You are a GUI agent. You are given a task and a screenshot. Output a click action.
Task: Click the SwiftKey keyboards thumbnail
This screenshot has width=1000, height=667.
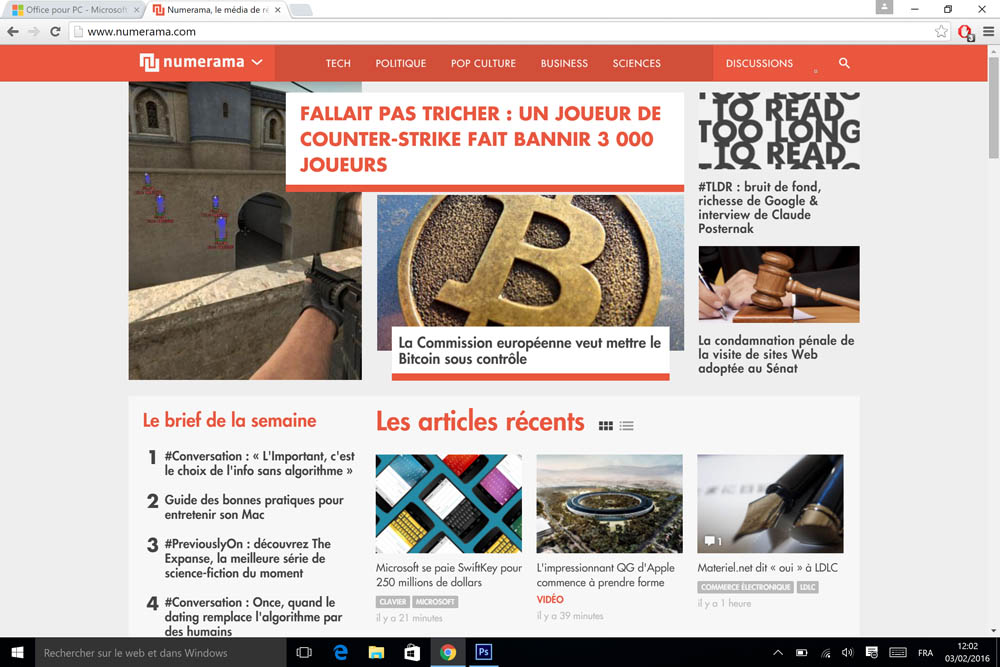coord(448,504)
